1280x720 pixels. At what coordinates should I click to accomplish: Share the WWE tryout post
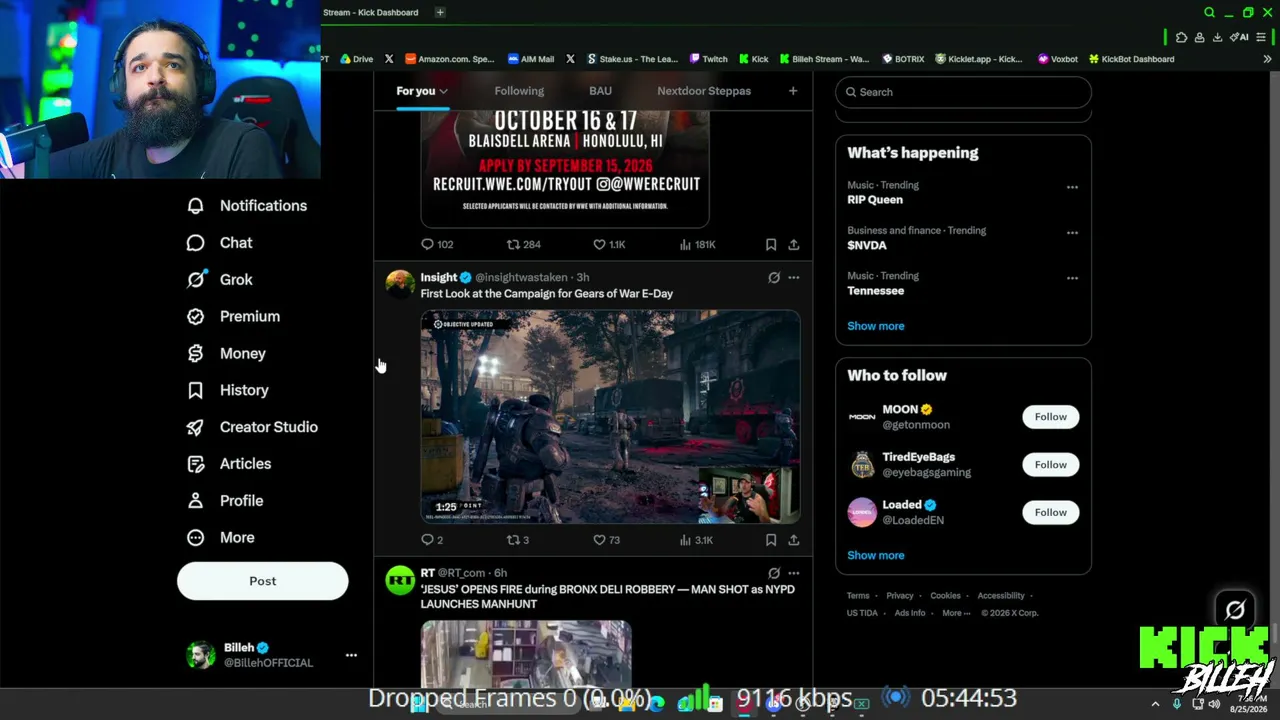[x=793, y=244]
